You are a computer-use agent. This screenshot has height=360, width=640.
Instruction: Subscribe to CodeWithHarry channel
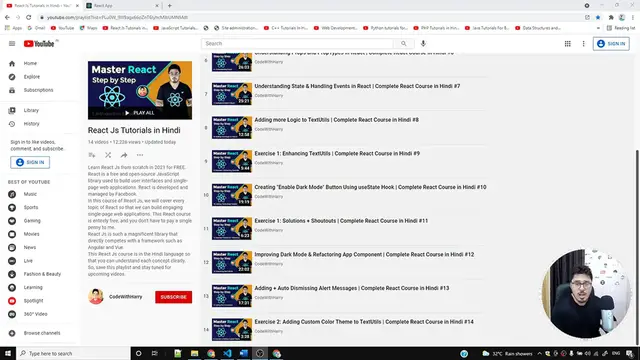(x=173, y=297)
